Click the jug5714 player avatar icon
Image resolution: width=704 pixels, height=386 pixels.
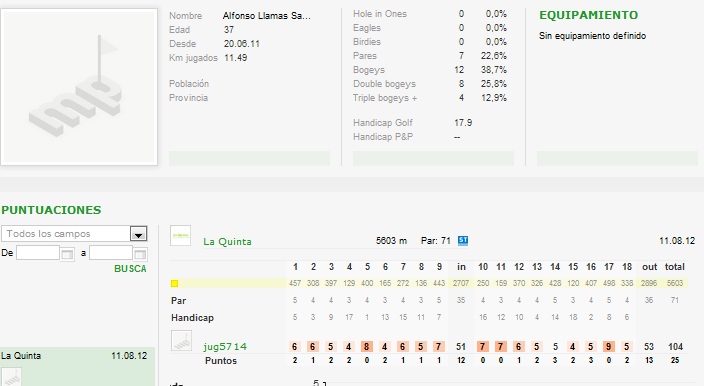181,341
